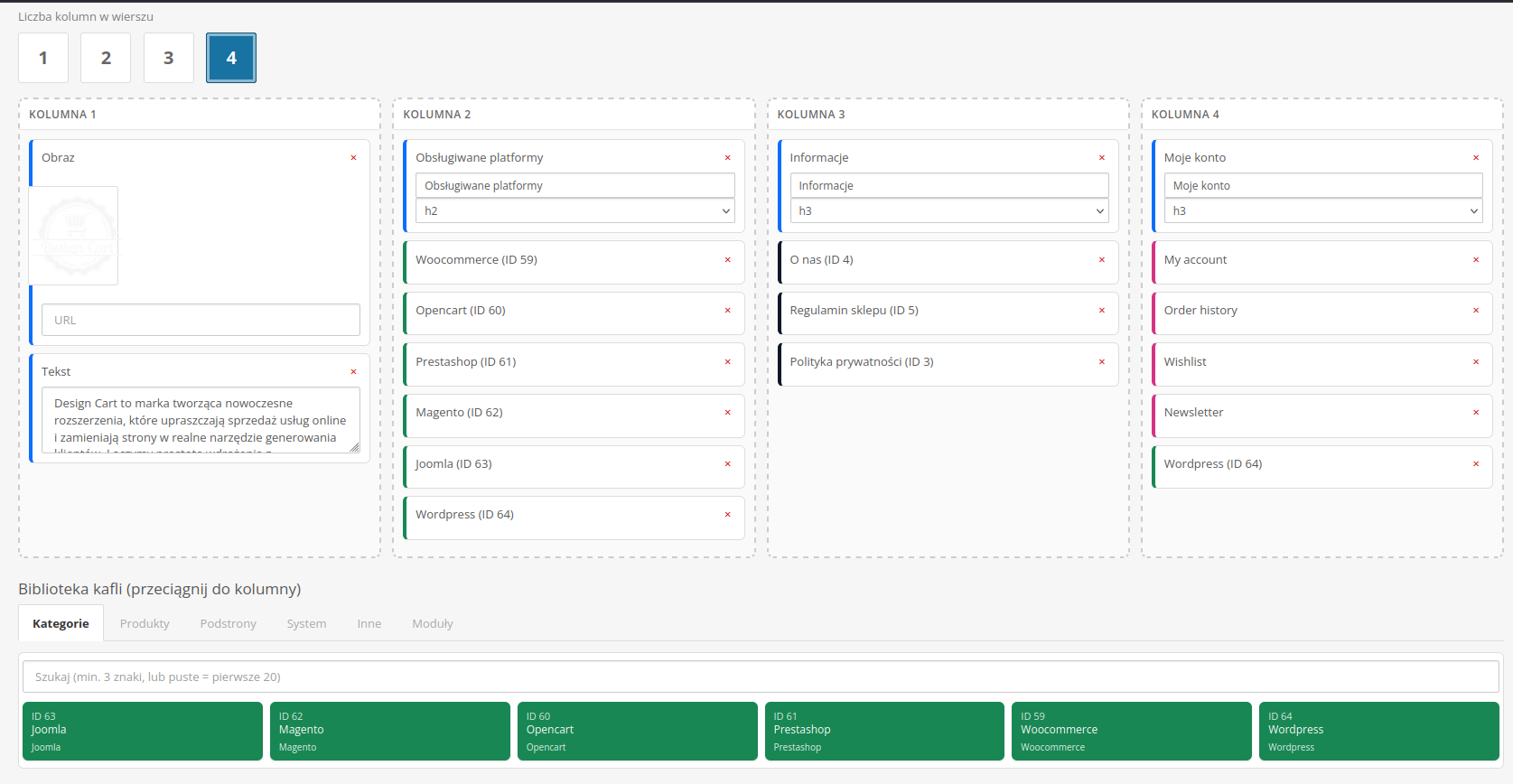Remove Magento (ID 62) tile
The width and height of the screenshot is (1513, 784).
(x=727, y=413)
